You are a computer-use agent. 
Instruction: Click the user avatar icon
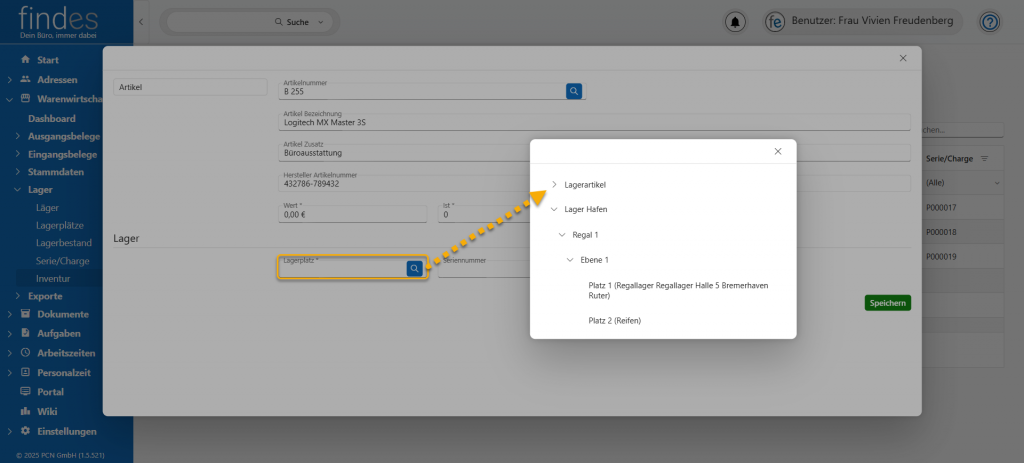(x=774, y=22)
